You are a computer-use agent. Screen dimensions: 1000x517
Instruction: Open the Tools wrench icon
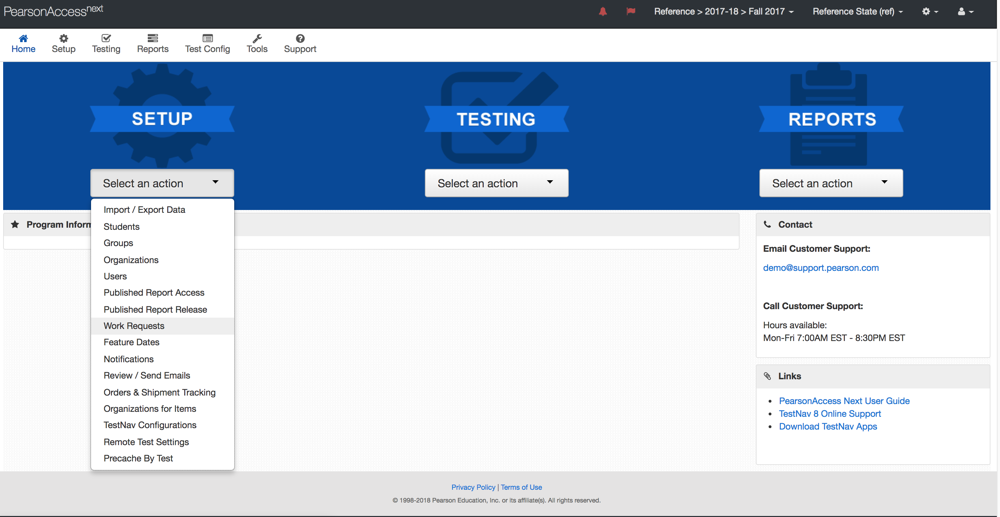[x=257, y=39]
